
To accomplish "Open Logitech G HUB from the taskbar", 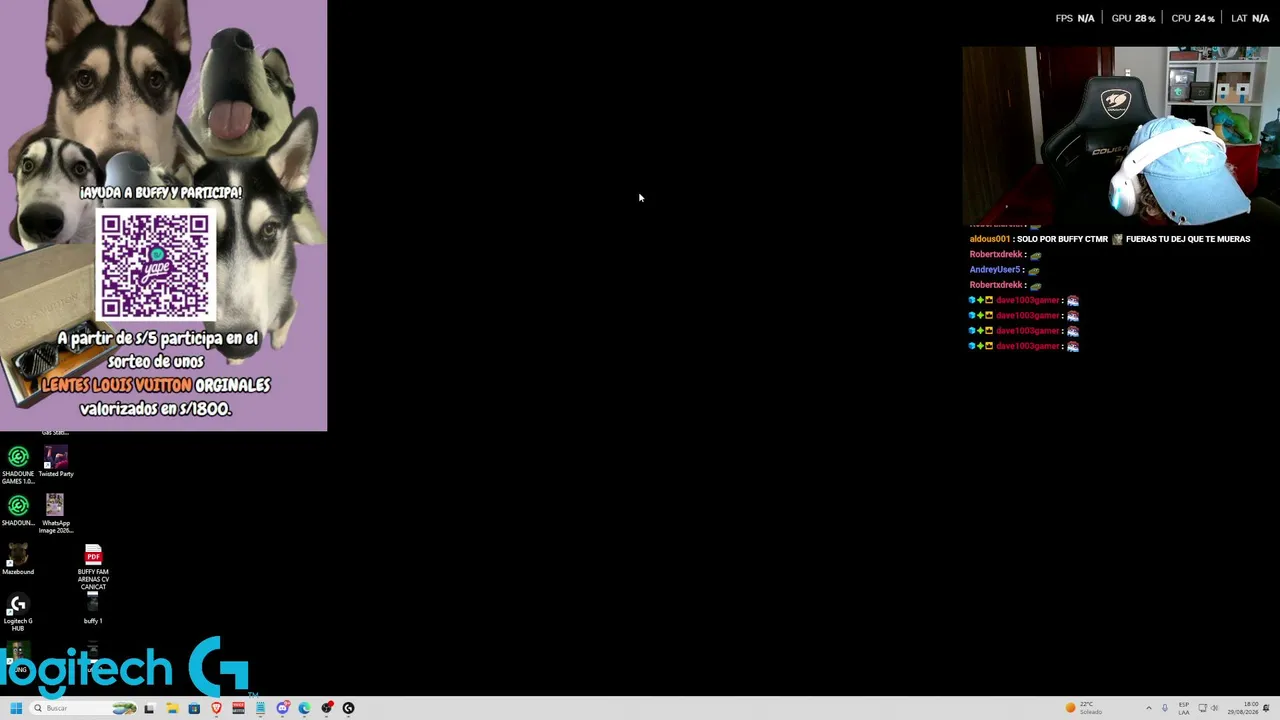I will click(348, 708).
